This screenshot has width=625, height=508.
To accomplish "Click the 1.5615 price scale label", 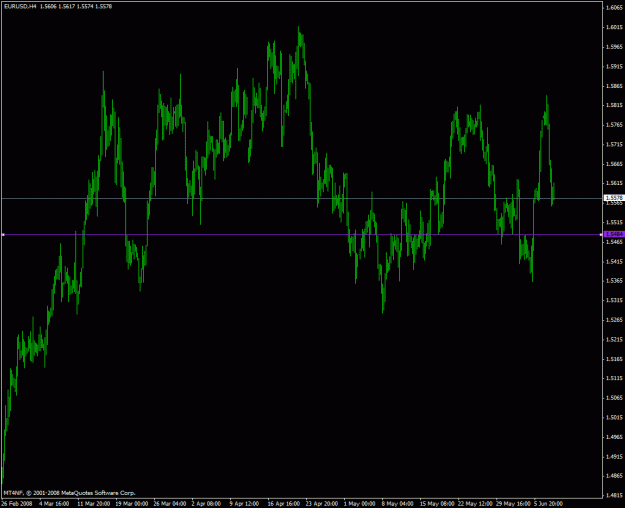I will point(614,183).
